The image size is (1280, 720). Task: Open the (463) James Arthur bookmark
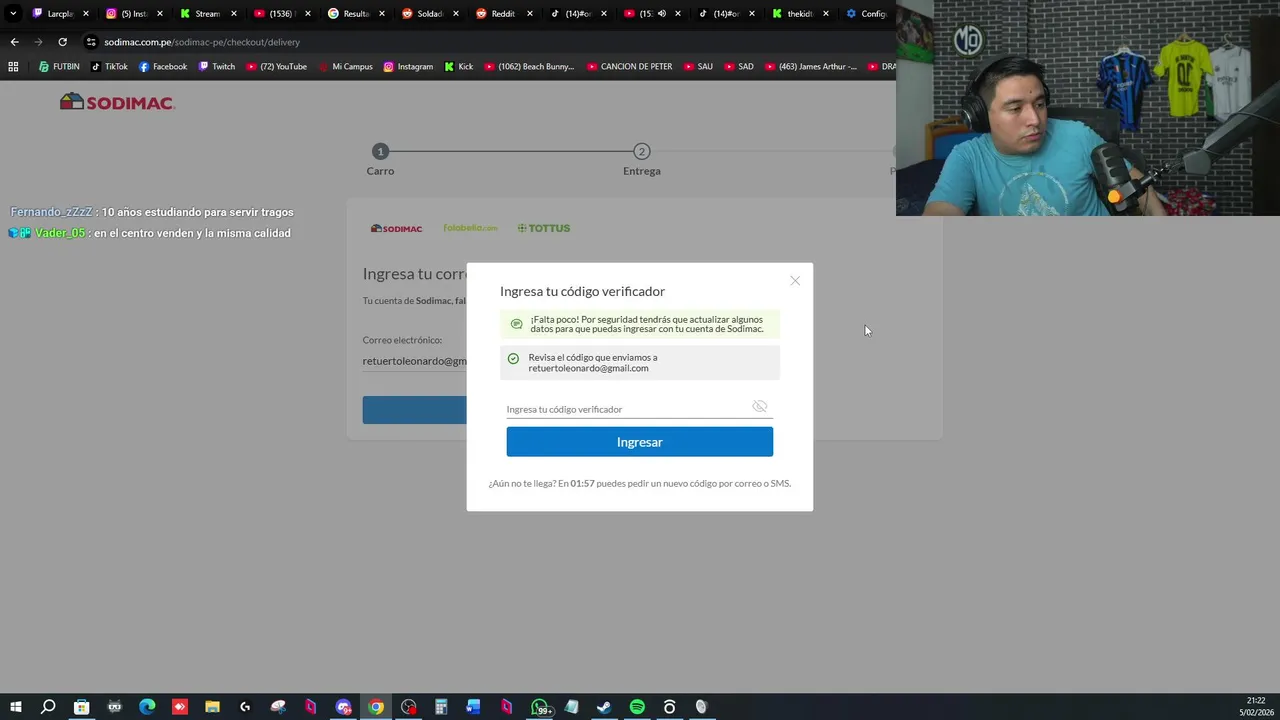(811, 67)
